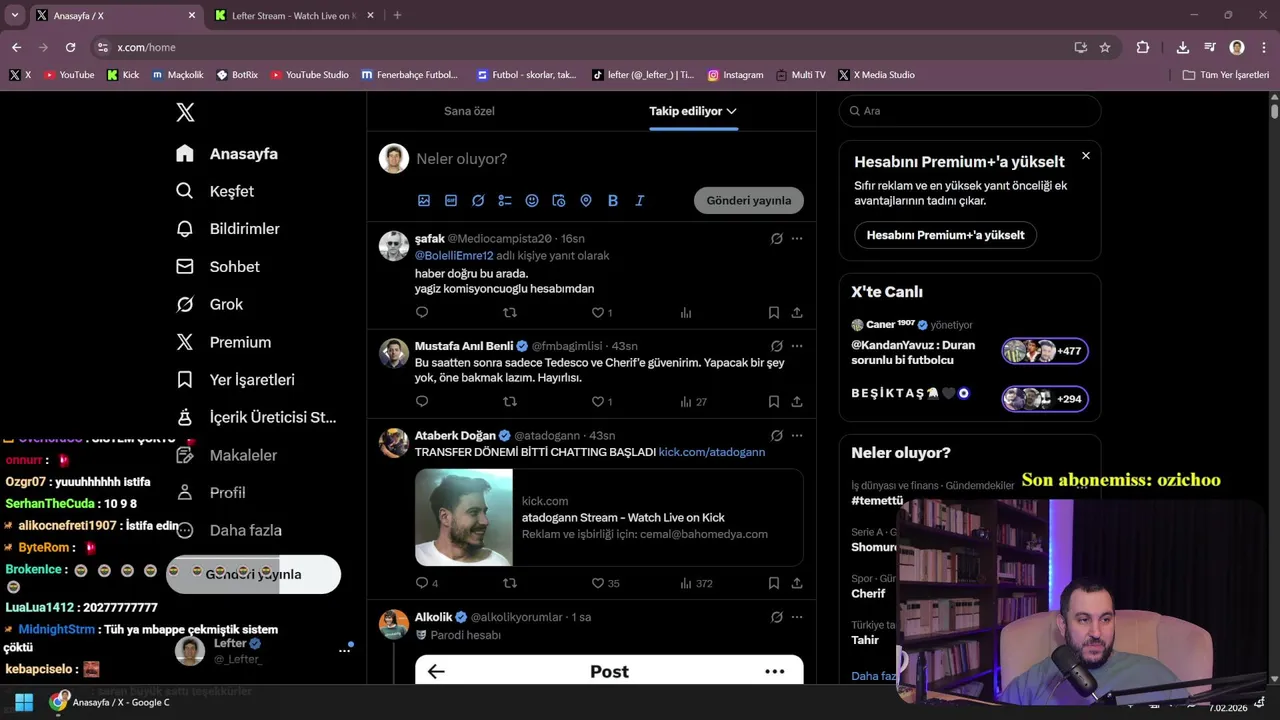Open Profil in the sidebar

click(210, 493)
